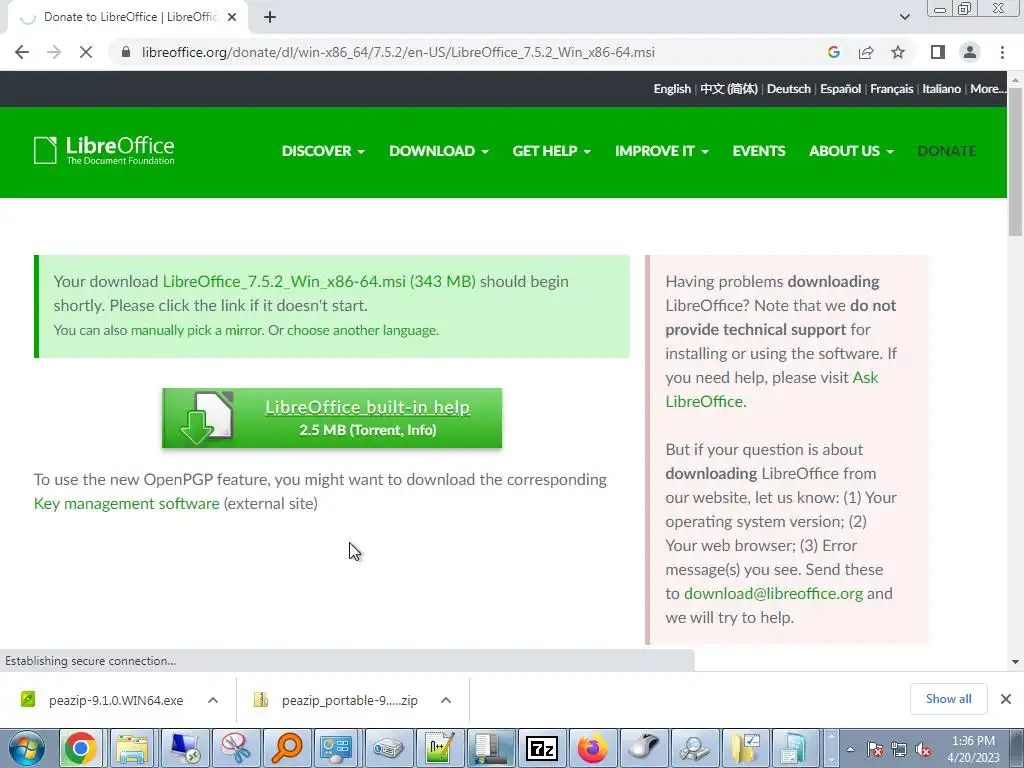Open the Chrome three-dot menu

tap(1002, 52)
